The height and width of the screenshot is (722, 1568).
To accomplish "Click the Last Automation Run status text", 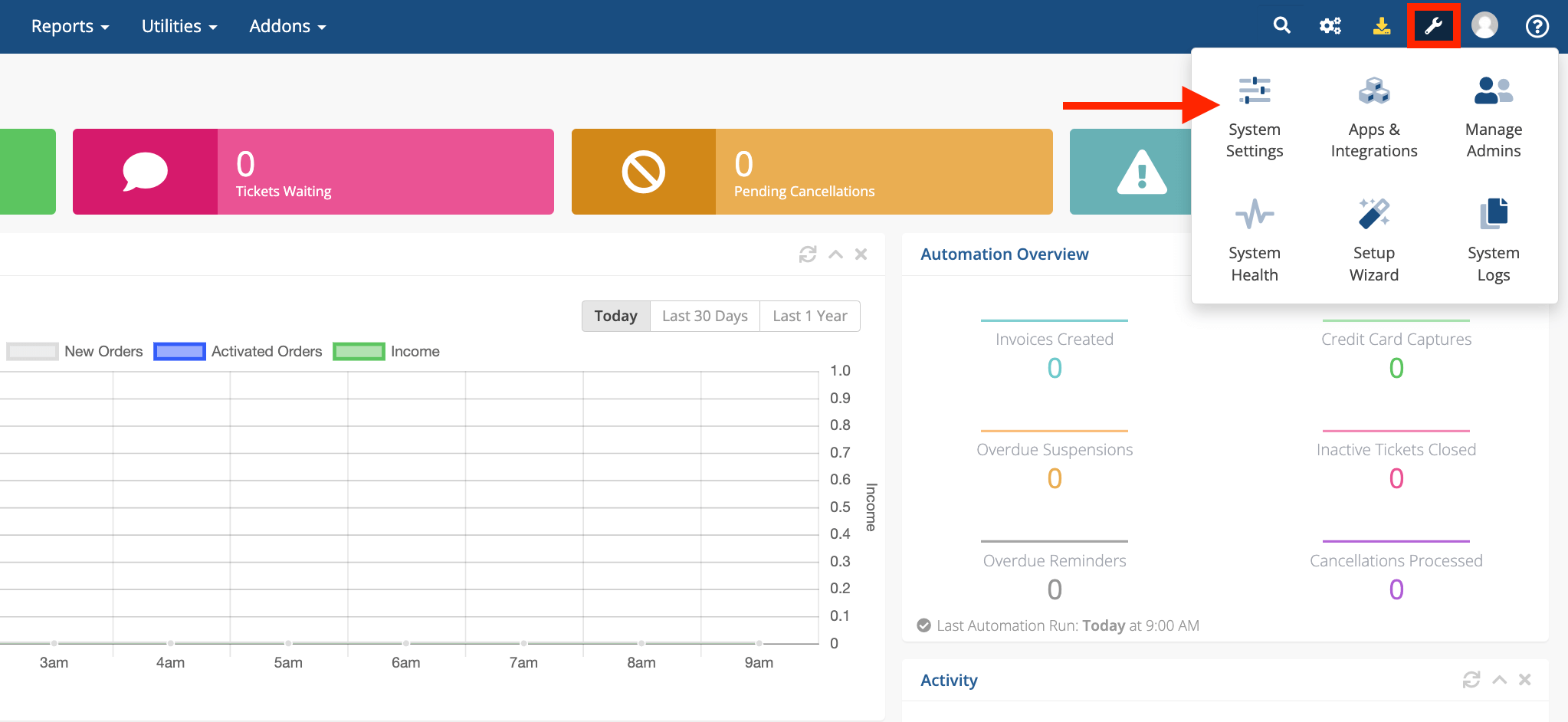I will tap(1068, 625).
